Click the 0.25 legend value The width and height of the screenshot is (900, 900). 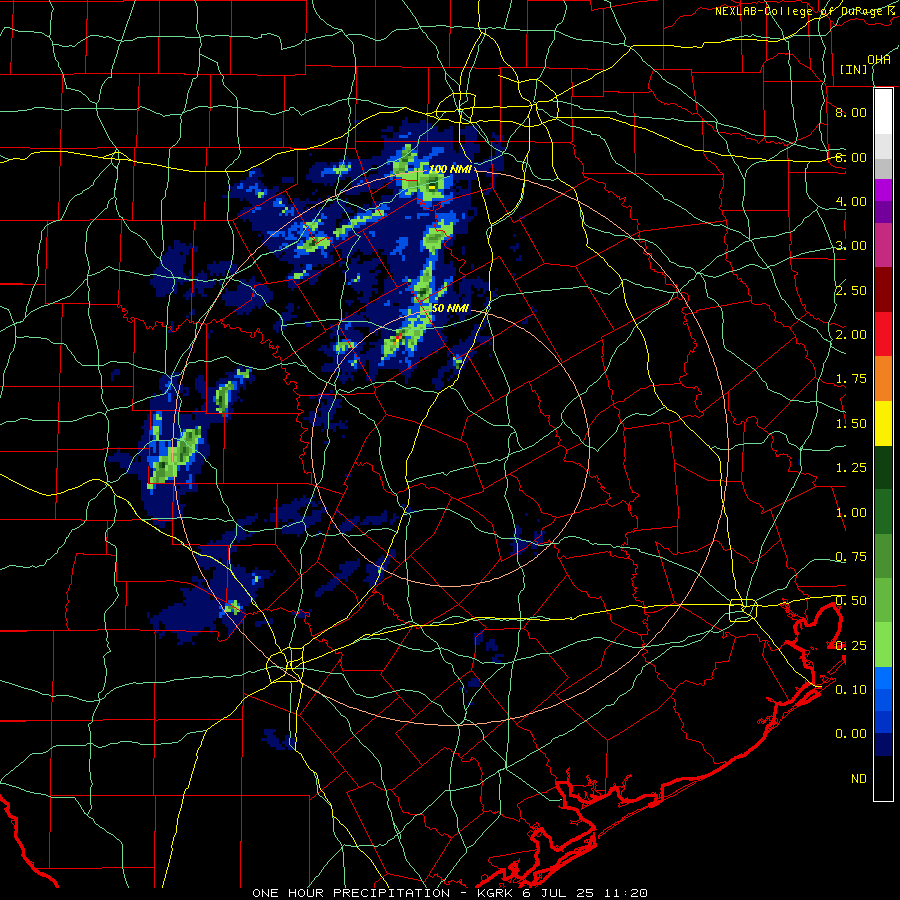(x=851, y=646)
